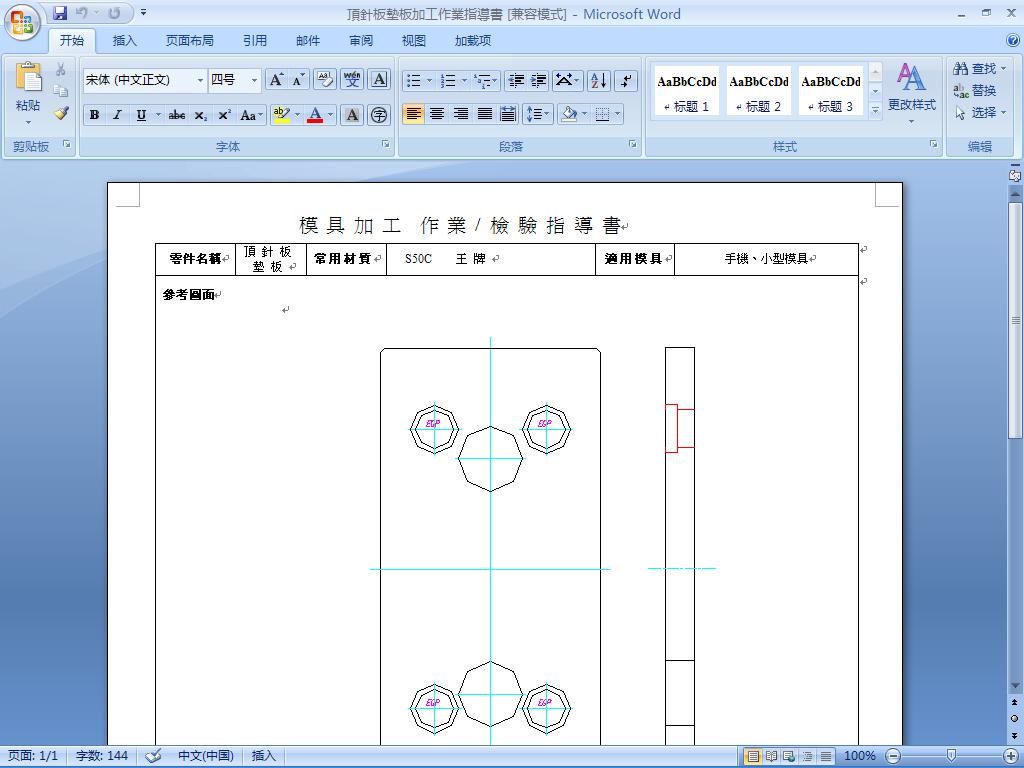The width and height of the screenshot is (1024, 768).
Task: Save document with quick access icon
Action: tap(60, 12)
